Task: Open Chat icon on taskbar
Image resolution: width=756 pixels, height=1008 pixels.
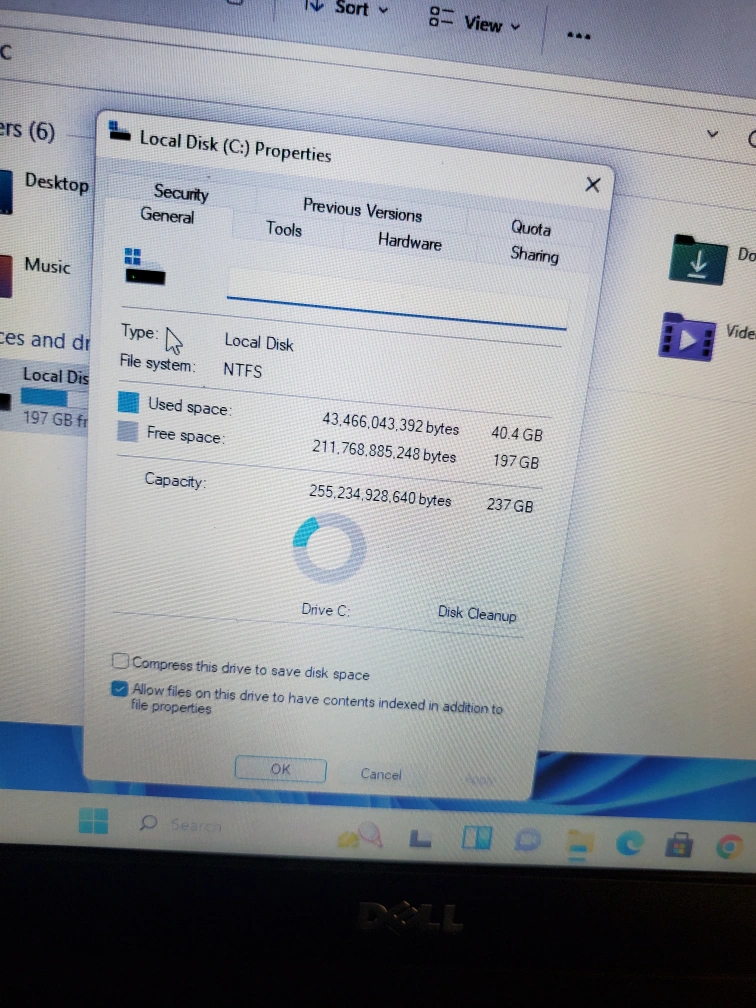Action: click(527, 838)
